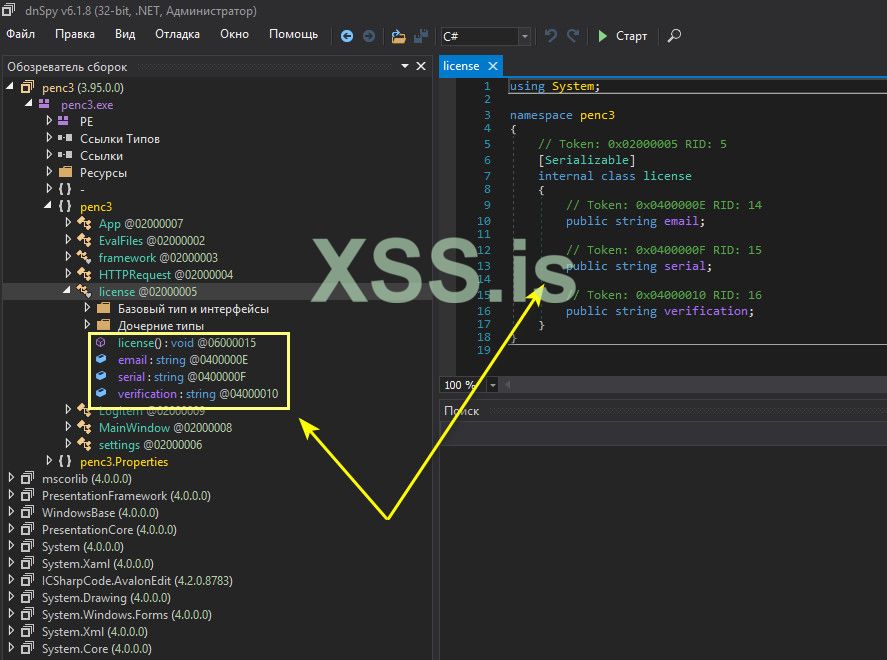Select the verification string field
Screen dimensions: 887x660
point(146,394)
